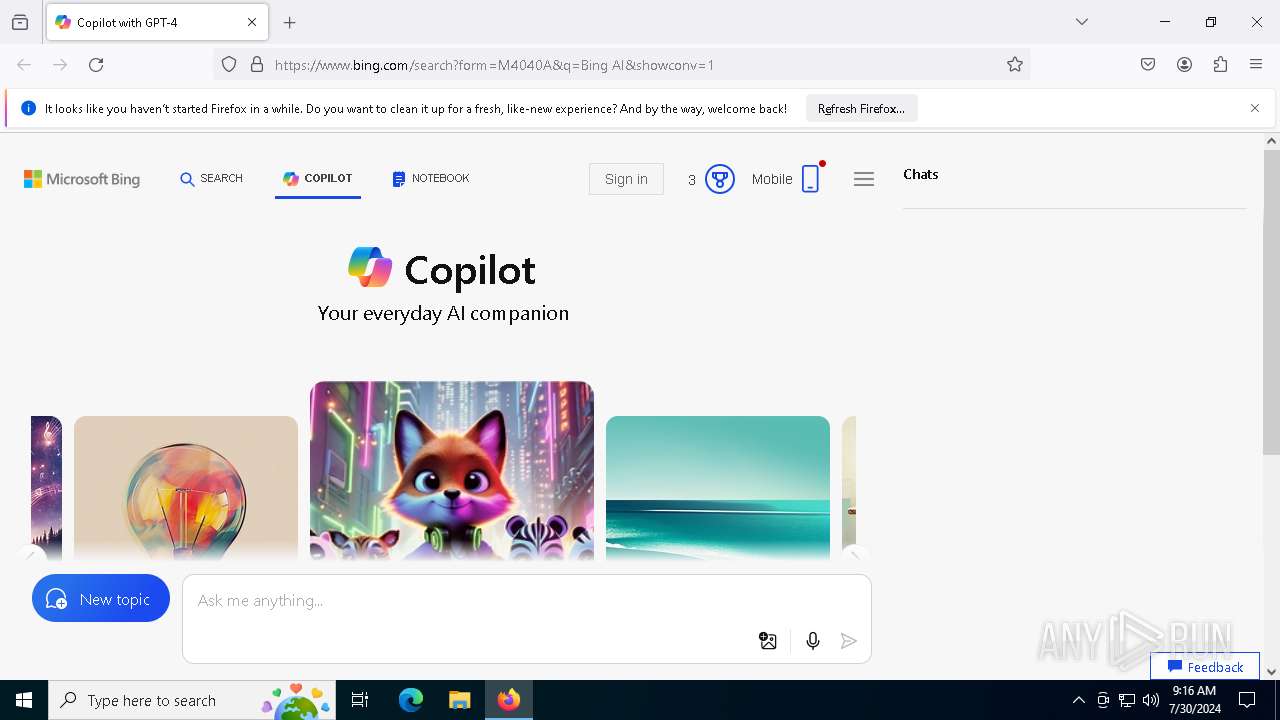This screenshot has height=720, width=1280.
Task: Open the Firefox account icon
Action: click(x=1184, y=65)
